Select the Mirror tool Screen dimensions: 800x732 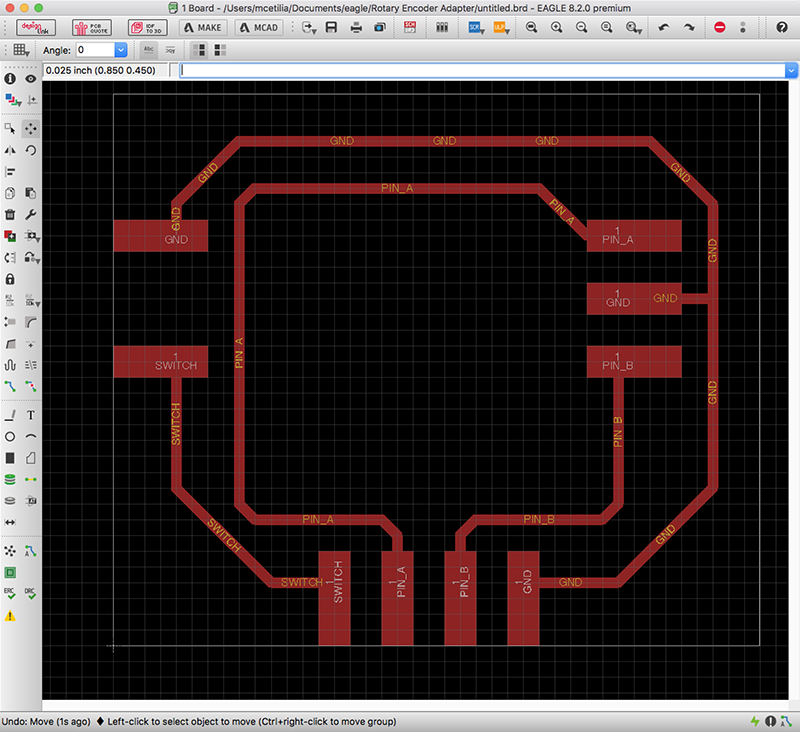10,150
